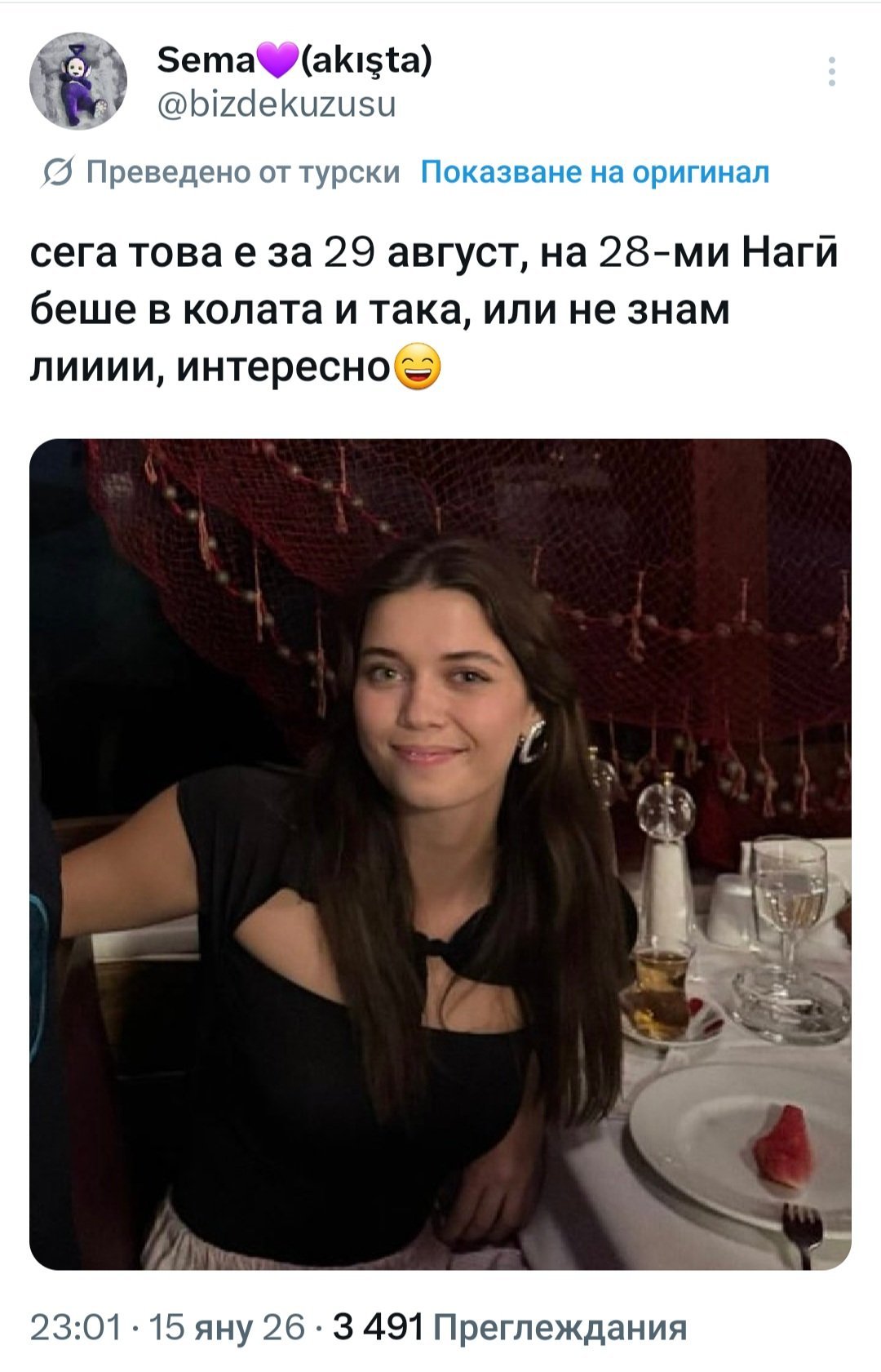Tap the tweet text line starting сега това
The image size is (881, 1372).
tap(434, 252)
